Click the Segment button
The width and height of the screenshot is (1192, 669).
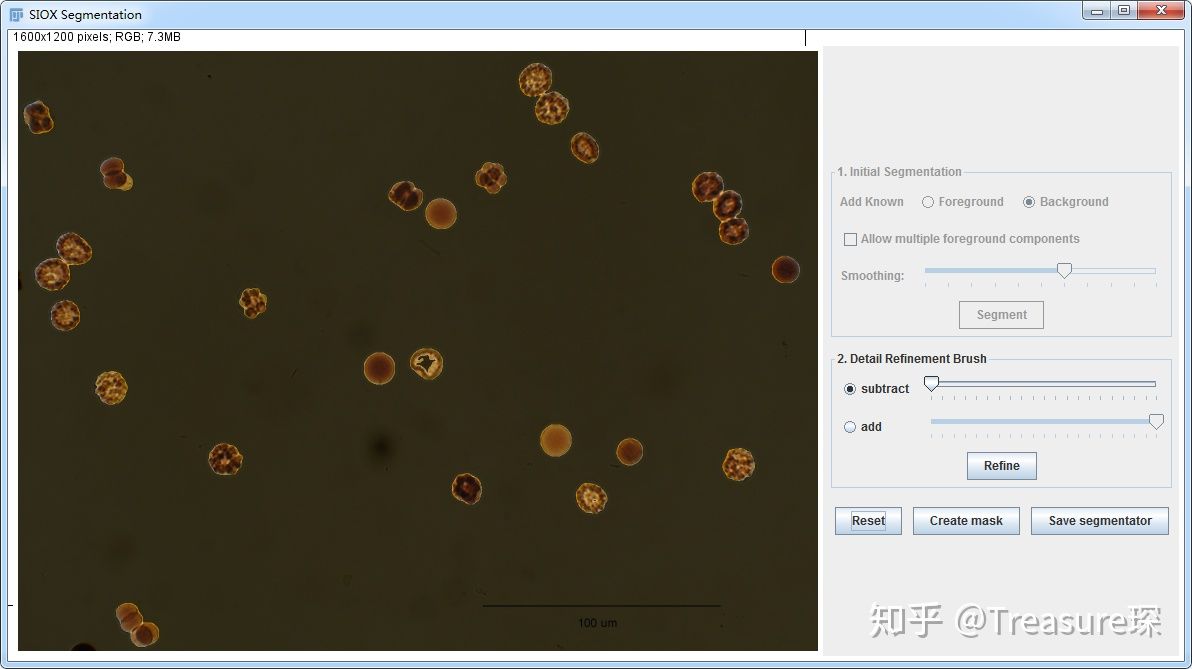1001,315
